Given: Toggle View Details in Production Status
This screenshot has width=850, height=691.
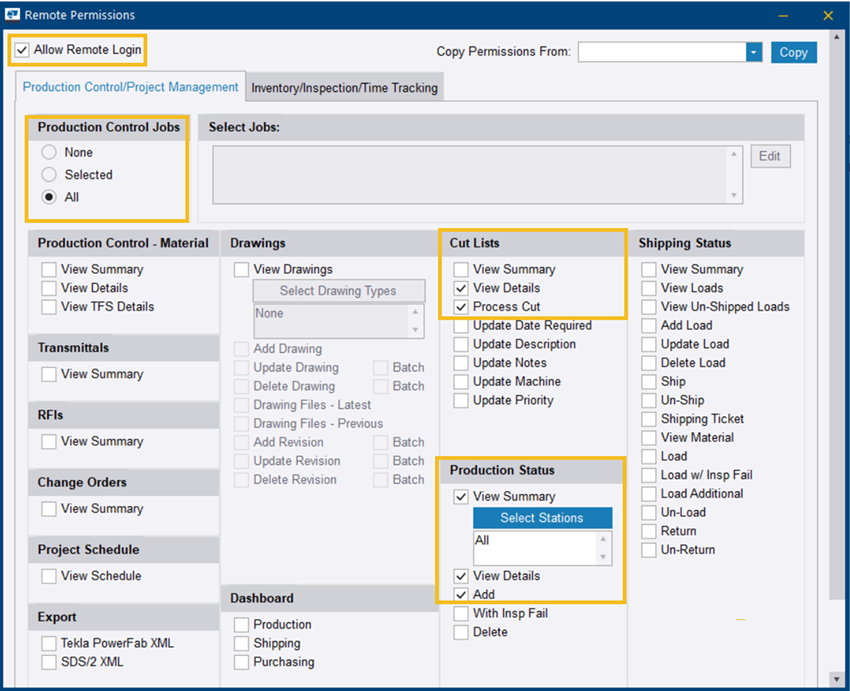Looking at the screenshot, I should 461,577.
